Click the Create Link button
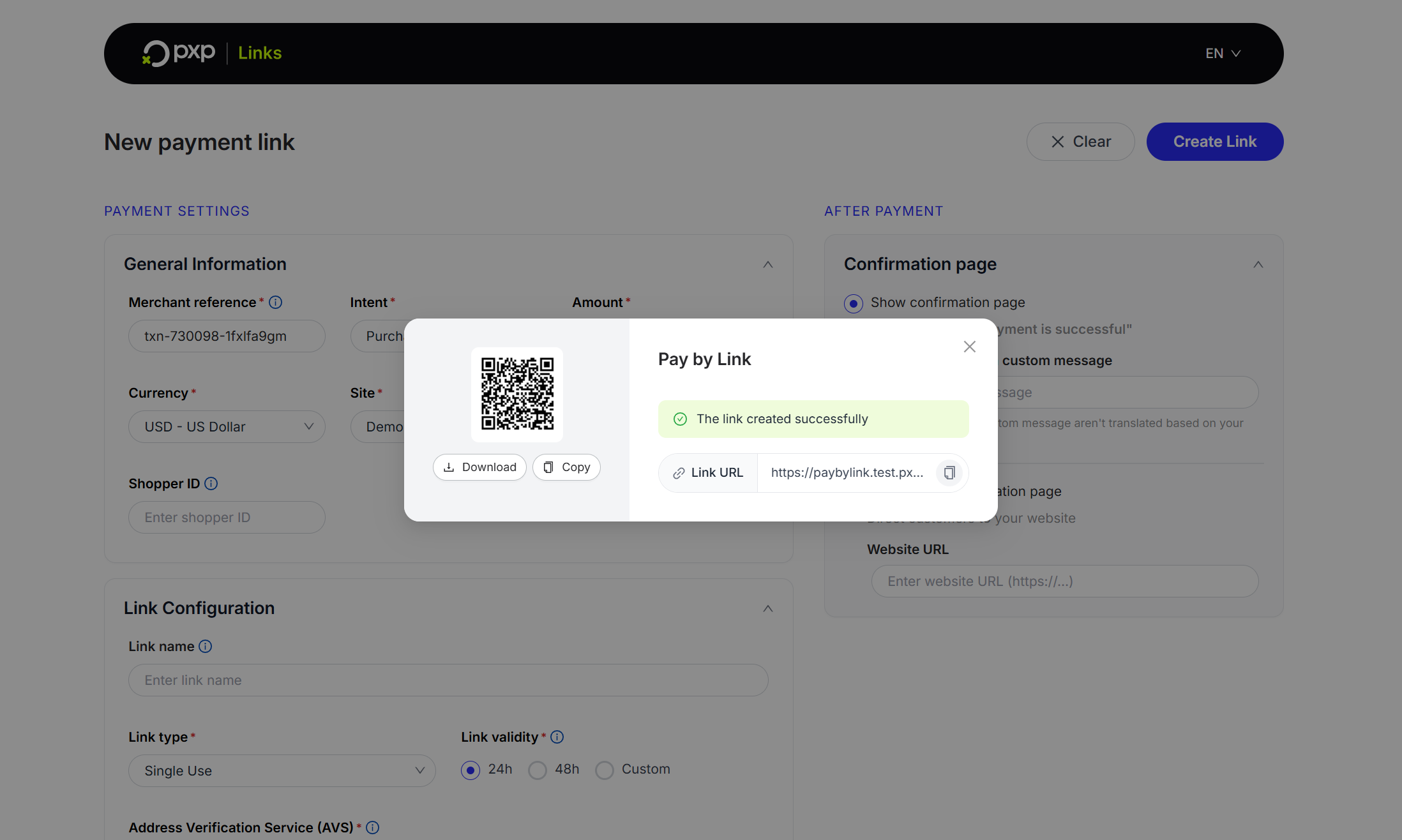This screenshot has width=1402, height=840. [1214, 141]
